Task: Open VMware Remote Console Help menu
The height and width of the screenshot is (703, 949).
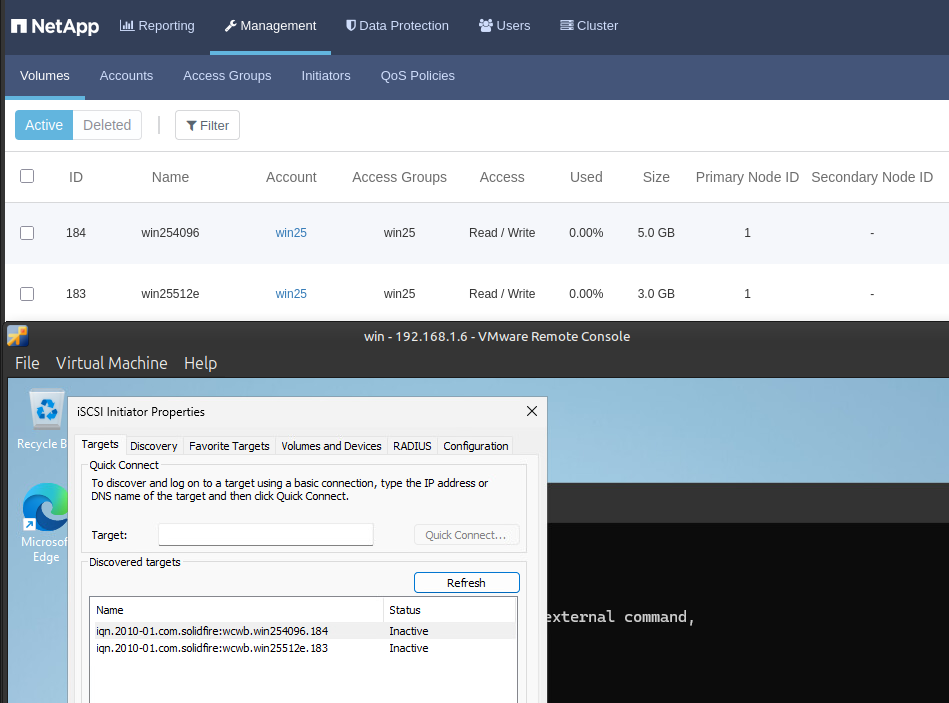Action: pos(200,363)
